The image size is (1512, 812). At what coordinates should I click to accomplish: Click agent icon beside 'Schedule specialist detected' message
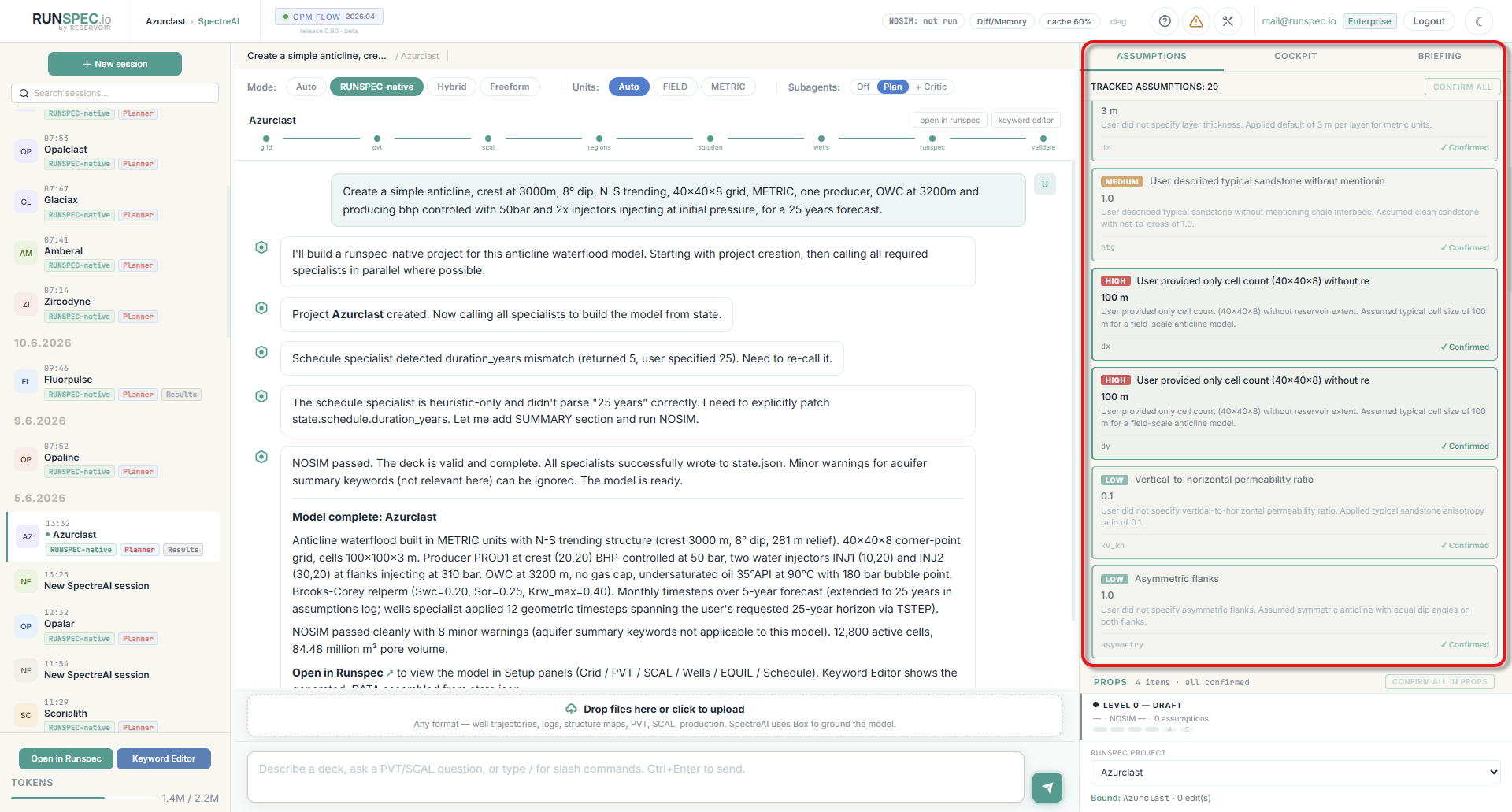point(261,352)
